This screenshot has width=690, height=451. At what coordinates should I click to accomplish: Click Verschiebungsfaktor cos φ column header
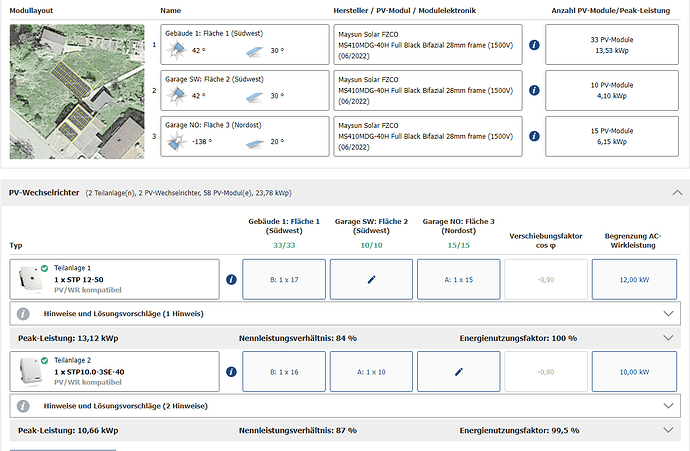tap(546, 241)
